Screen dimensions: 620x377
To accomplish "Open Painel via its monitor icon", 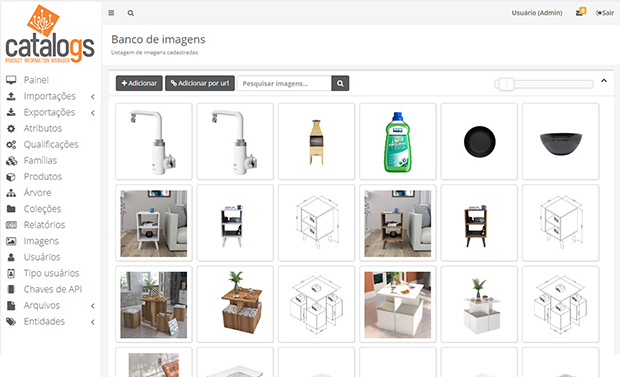I will tap(11, 80).
